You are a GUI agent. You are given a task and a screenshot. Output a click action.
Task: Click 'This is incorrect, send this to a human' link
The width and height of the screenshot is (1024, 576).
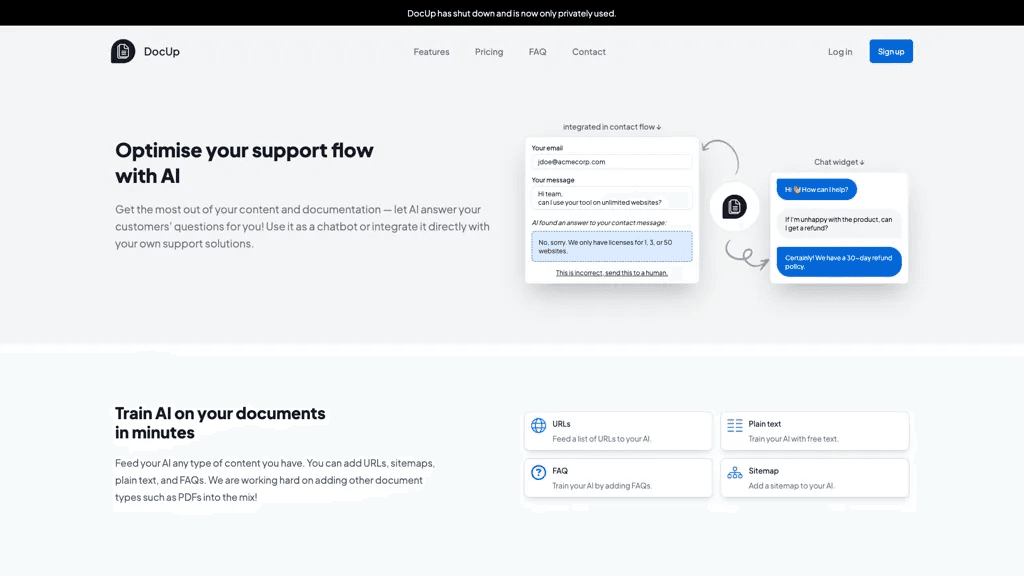pyautogui.click(x=611, y=273)
